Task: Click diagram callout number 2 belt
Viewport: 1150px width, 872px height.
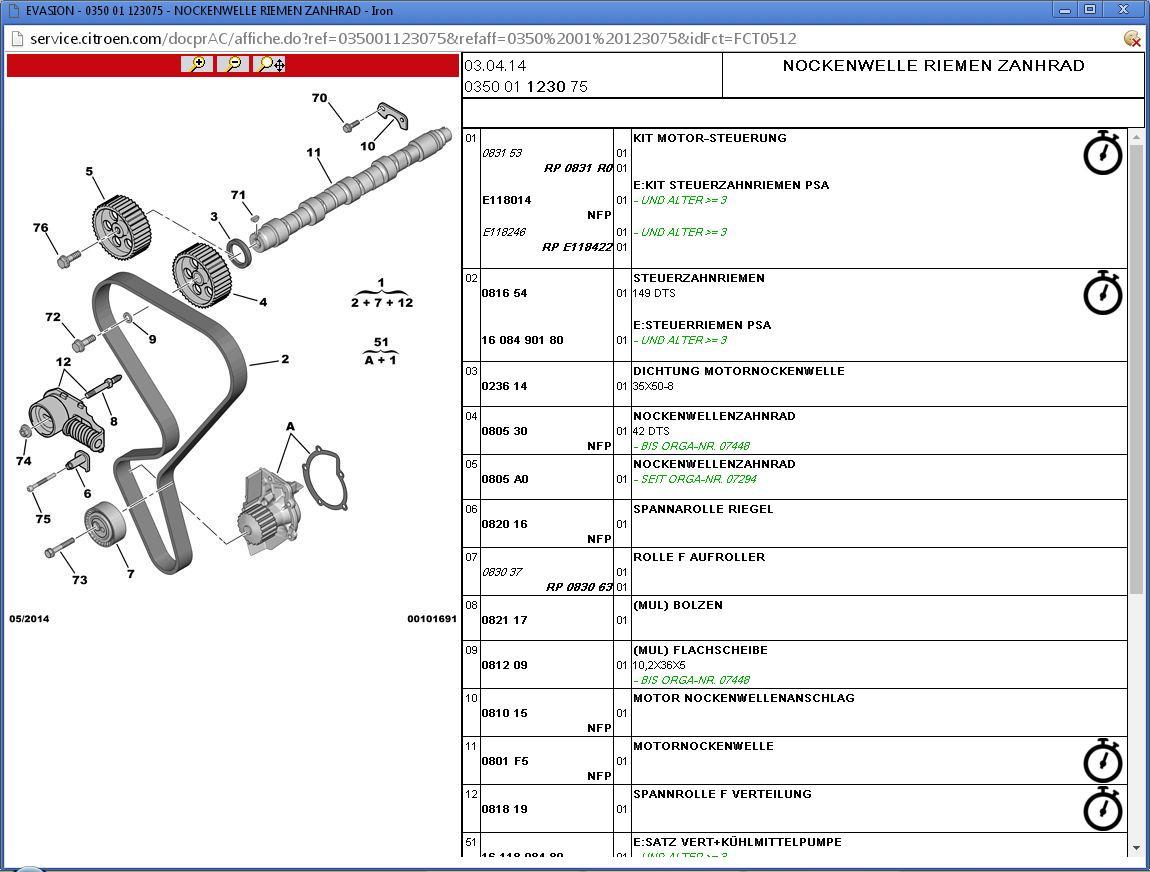Action: click(285, 359)
